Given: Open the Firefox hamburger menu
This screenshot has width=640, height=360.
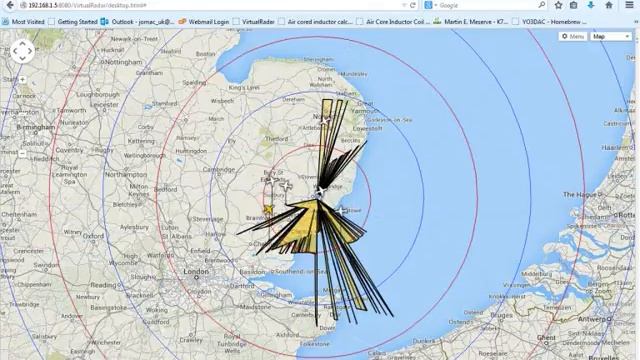Looking at the screenshot, I should tap(629, 5).
